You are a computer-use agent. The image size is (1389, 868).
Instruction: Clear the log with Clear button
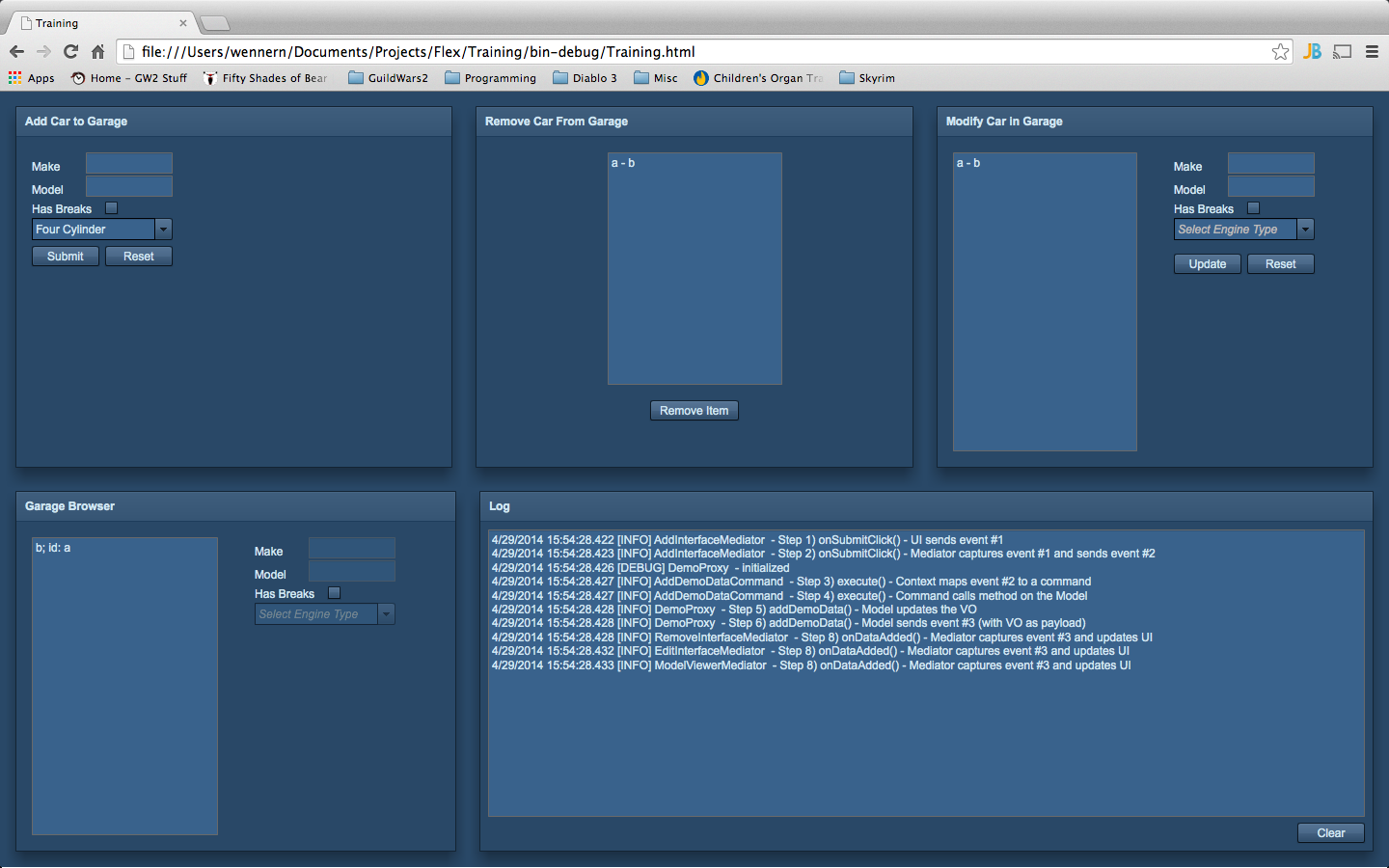(x=1330, y=833)
